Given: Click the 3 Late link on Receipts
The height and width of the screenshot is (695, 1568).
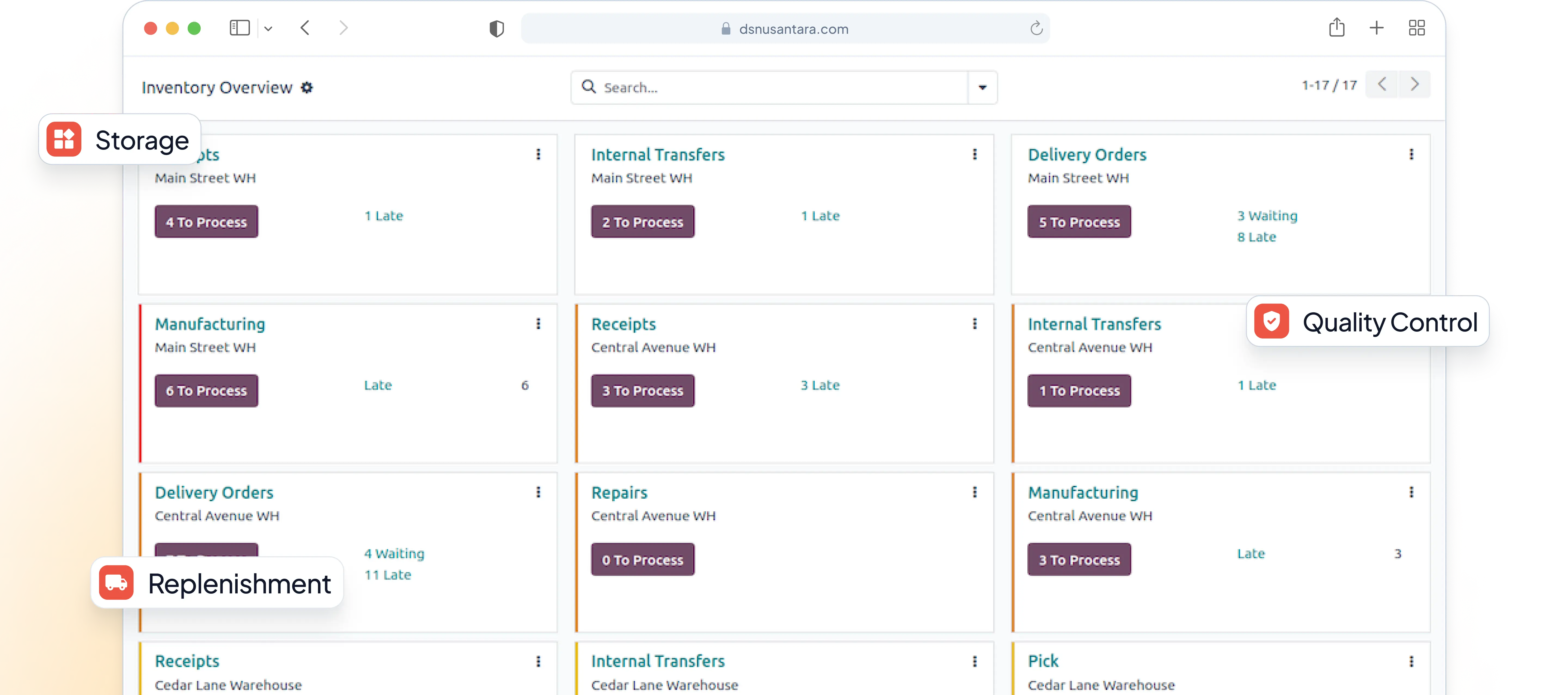Looking at the screenshot, I should point(820,385).
